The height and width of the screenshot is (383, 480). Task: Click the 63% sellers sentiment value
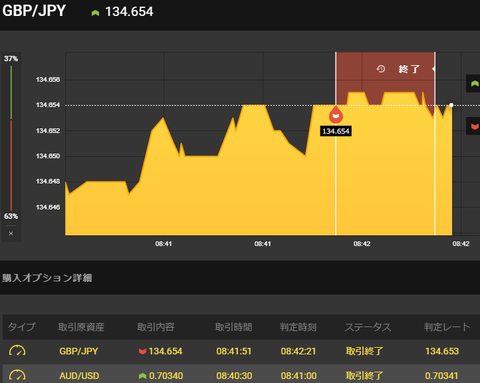click(11, 216)
